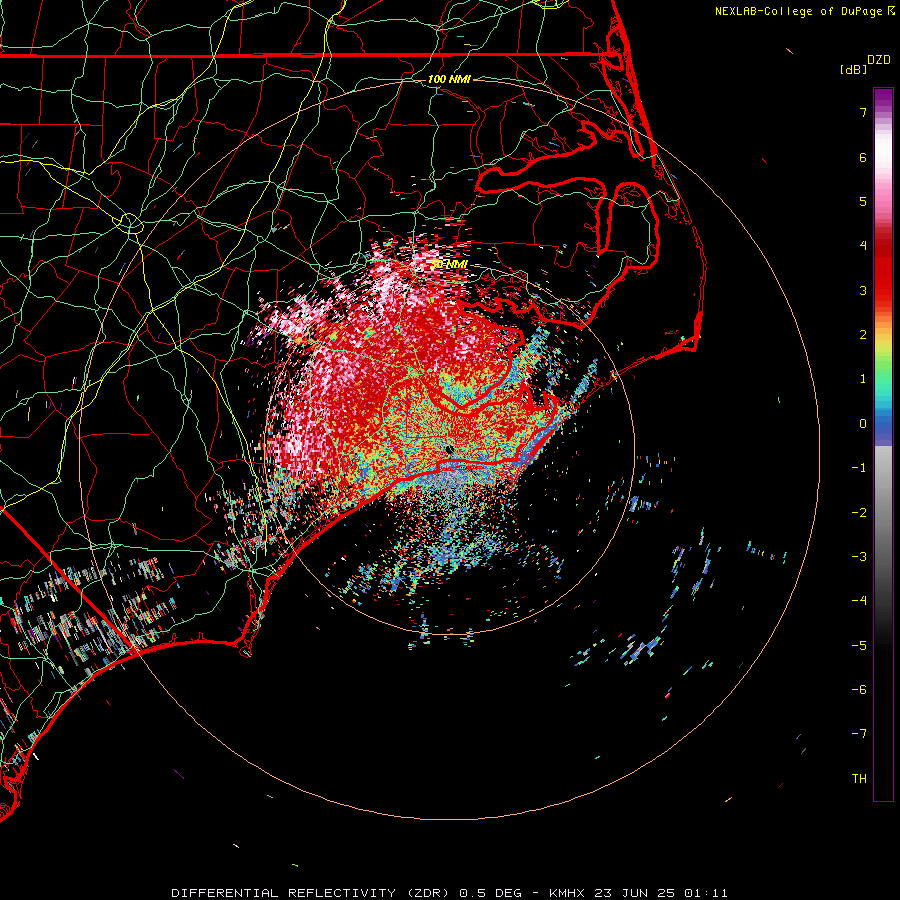Click the 100 NMI range ring label

coord(449,79)
